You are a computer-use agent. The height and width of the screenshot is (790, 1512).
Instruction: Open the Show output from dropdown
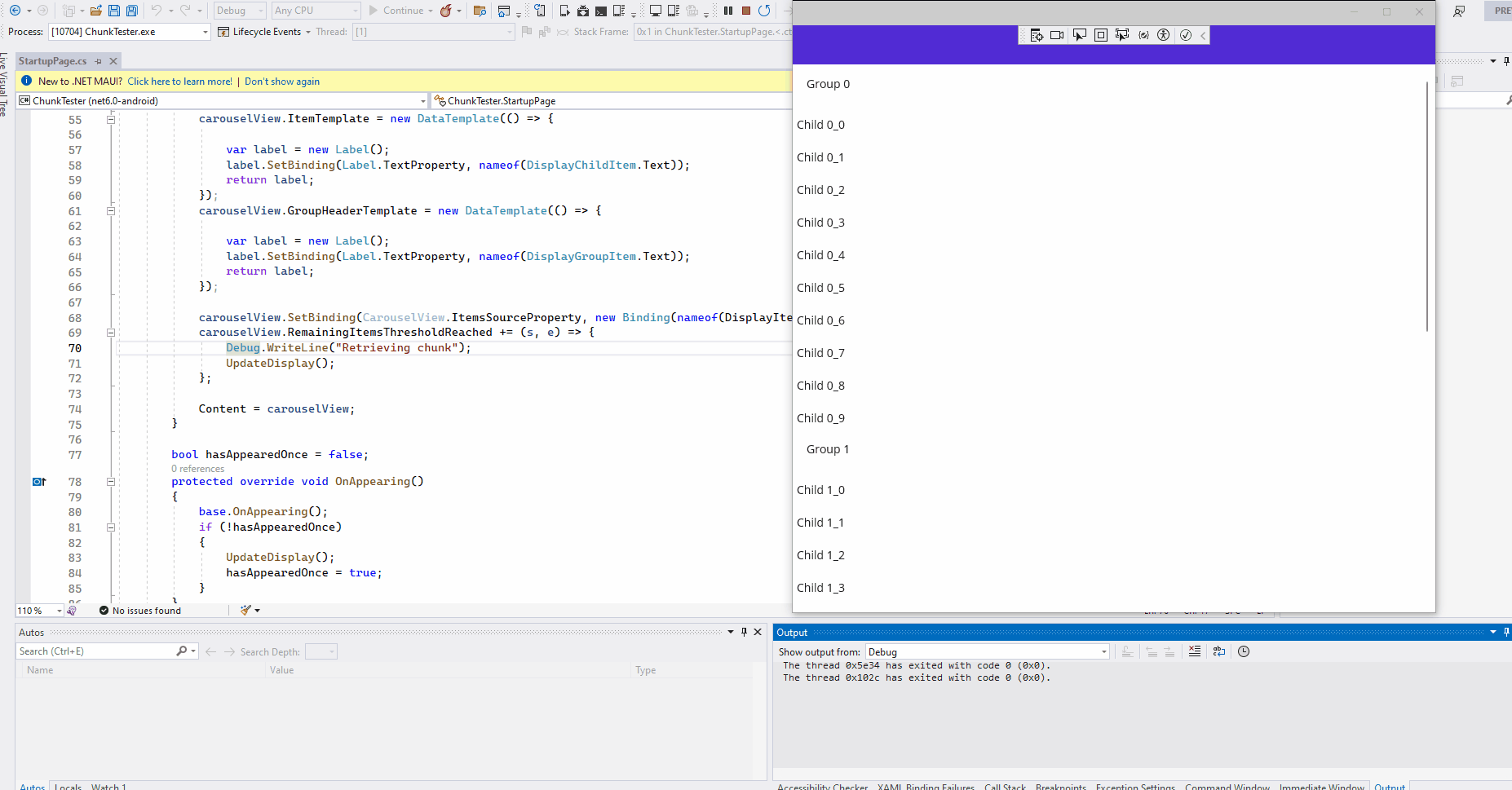(1103, 651)
